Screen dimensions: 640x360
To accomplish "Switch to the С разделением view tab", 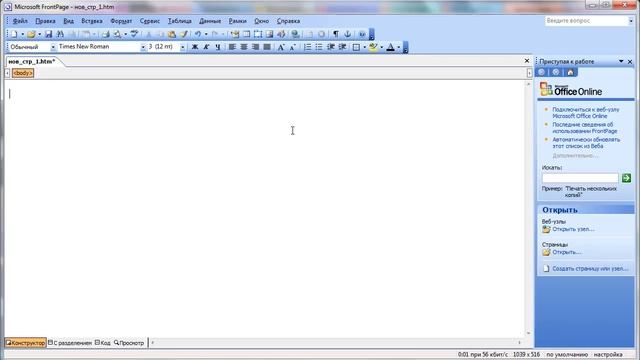I will (x=70, y=343).
